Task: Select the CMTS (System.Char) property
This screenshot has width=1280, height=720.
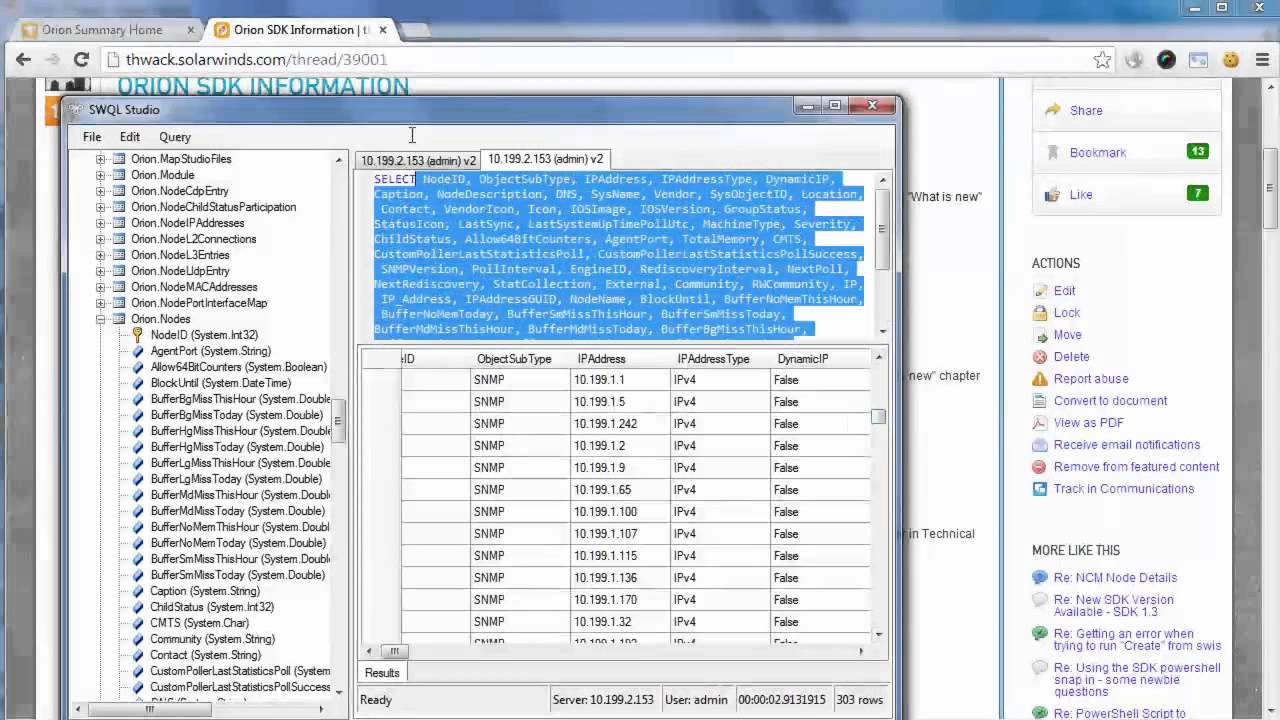Action: pos(199,623)
